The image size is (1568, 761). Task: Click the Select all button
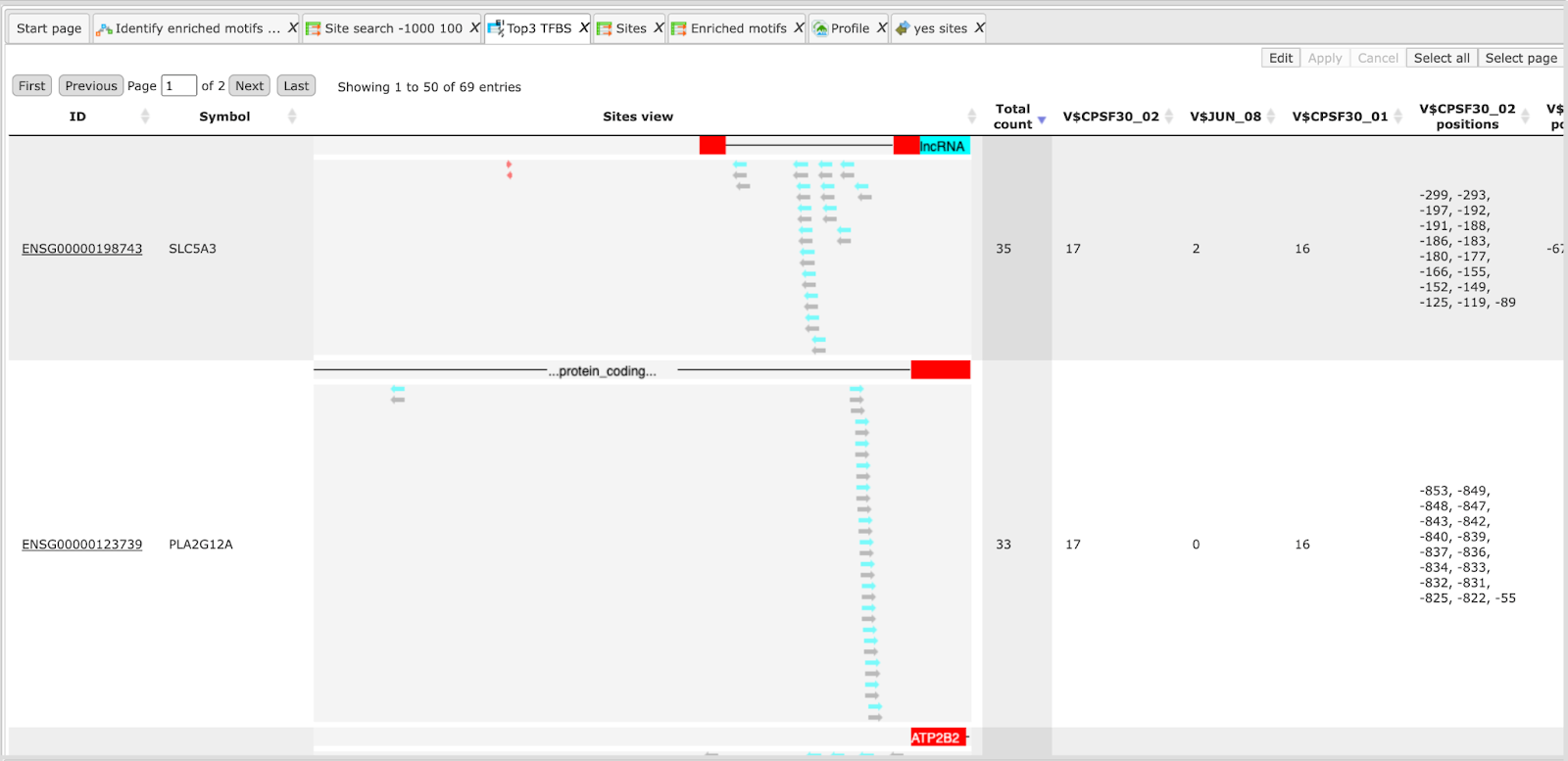(x=1442, y=58)
